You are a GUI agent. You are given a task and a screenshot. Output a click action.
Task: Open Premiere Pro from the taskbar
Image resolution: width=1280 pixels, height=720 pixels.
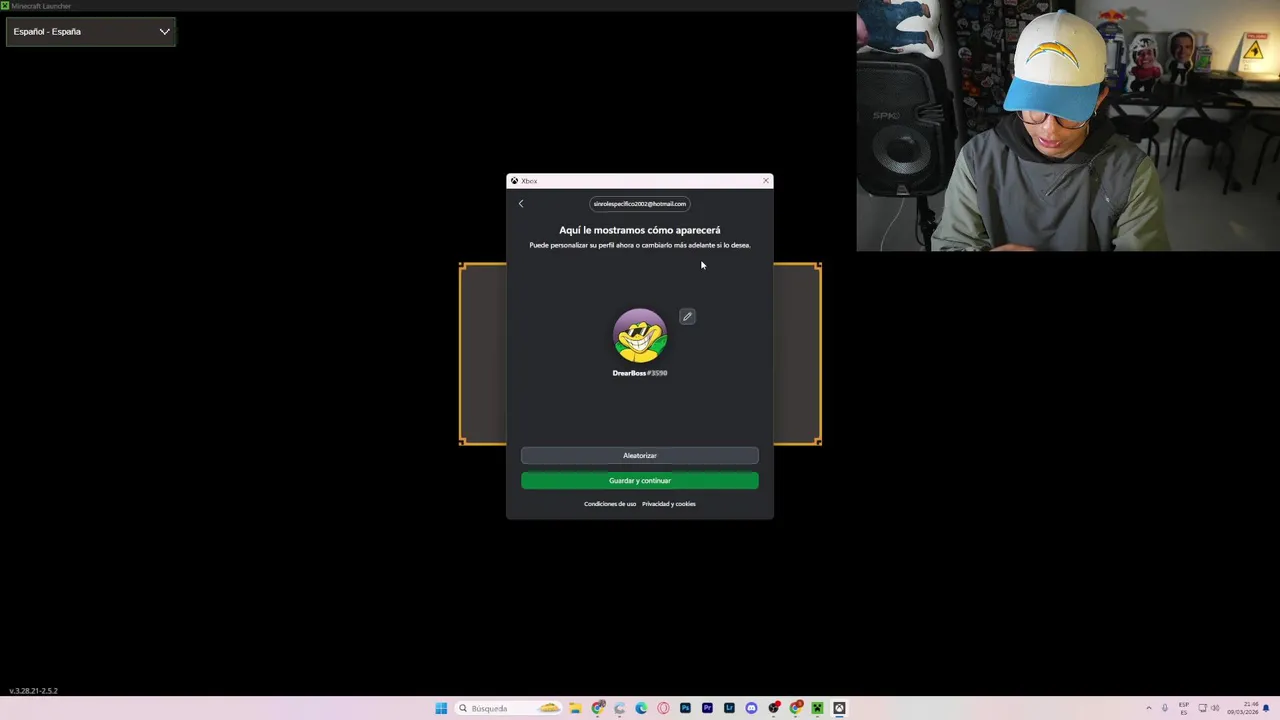point(707,708)
